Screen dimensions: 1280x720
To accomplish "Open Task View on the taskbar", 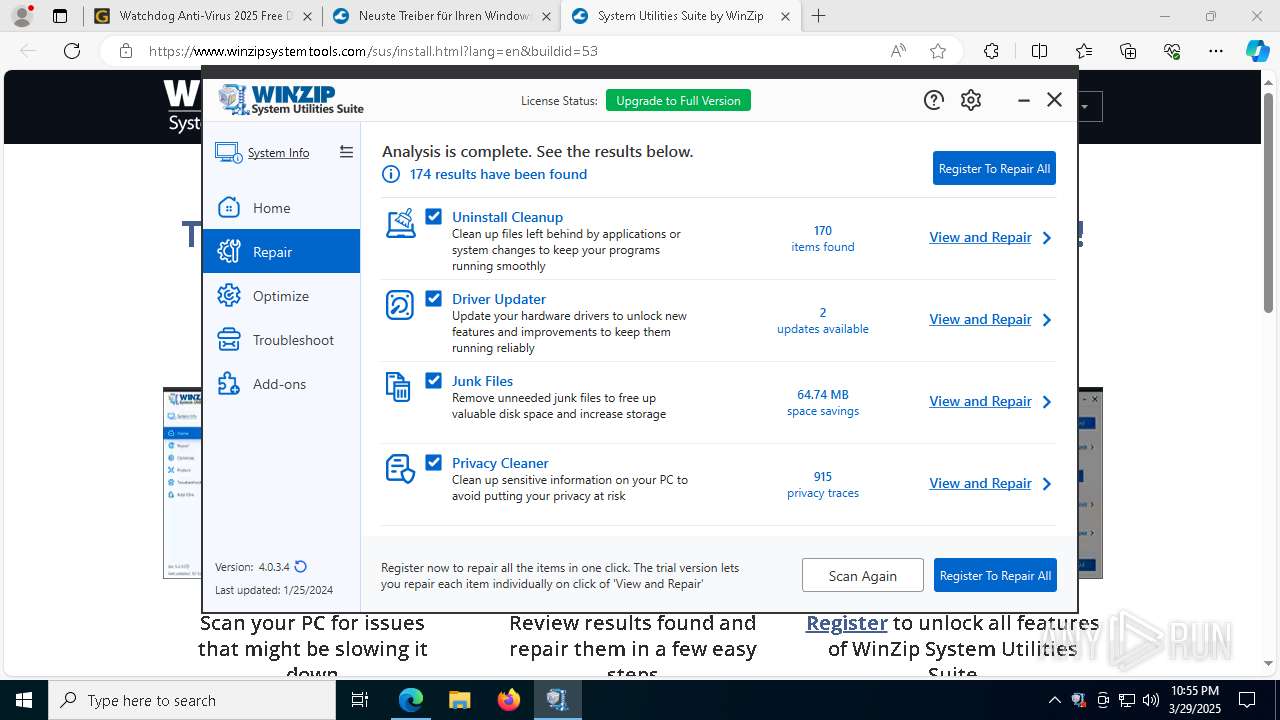I will tap(360, 700).
